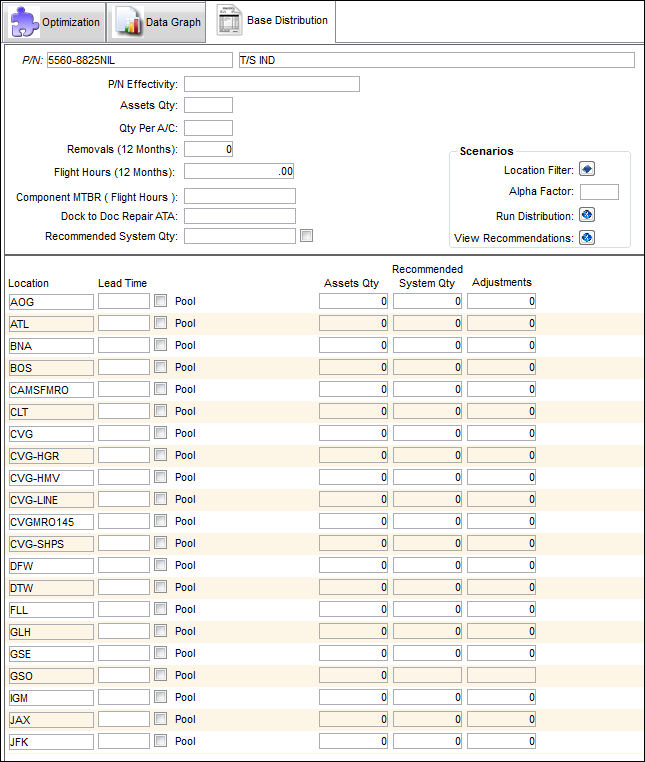Select the CAMSFMRO location field
Image resolution: width=645 pixels, height=762 pixels.
51,390
